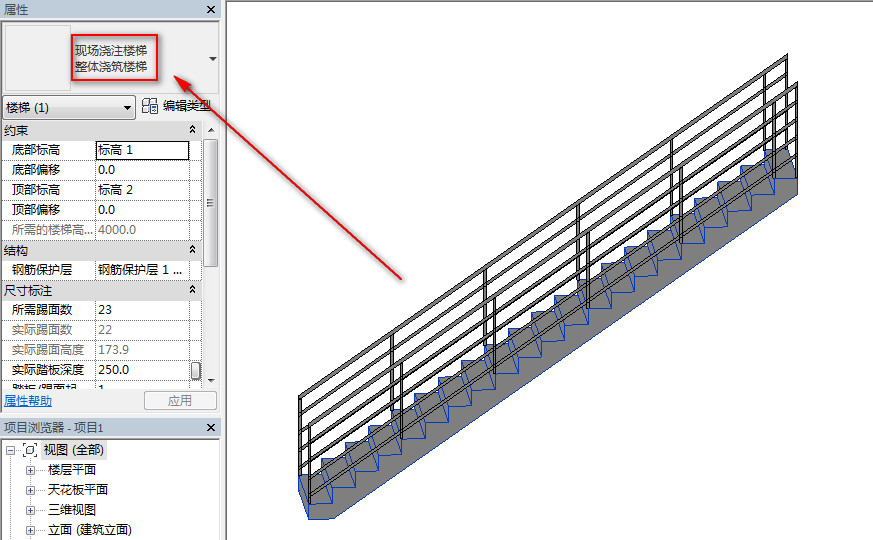This screenshot has height=540, width=873.
Task: Click the 底部标高 value field
Action: click(x=141, y=150)
